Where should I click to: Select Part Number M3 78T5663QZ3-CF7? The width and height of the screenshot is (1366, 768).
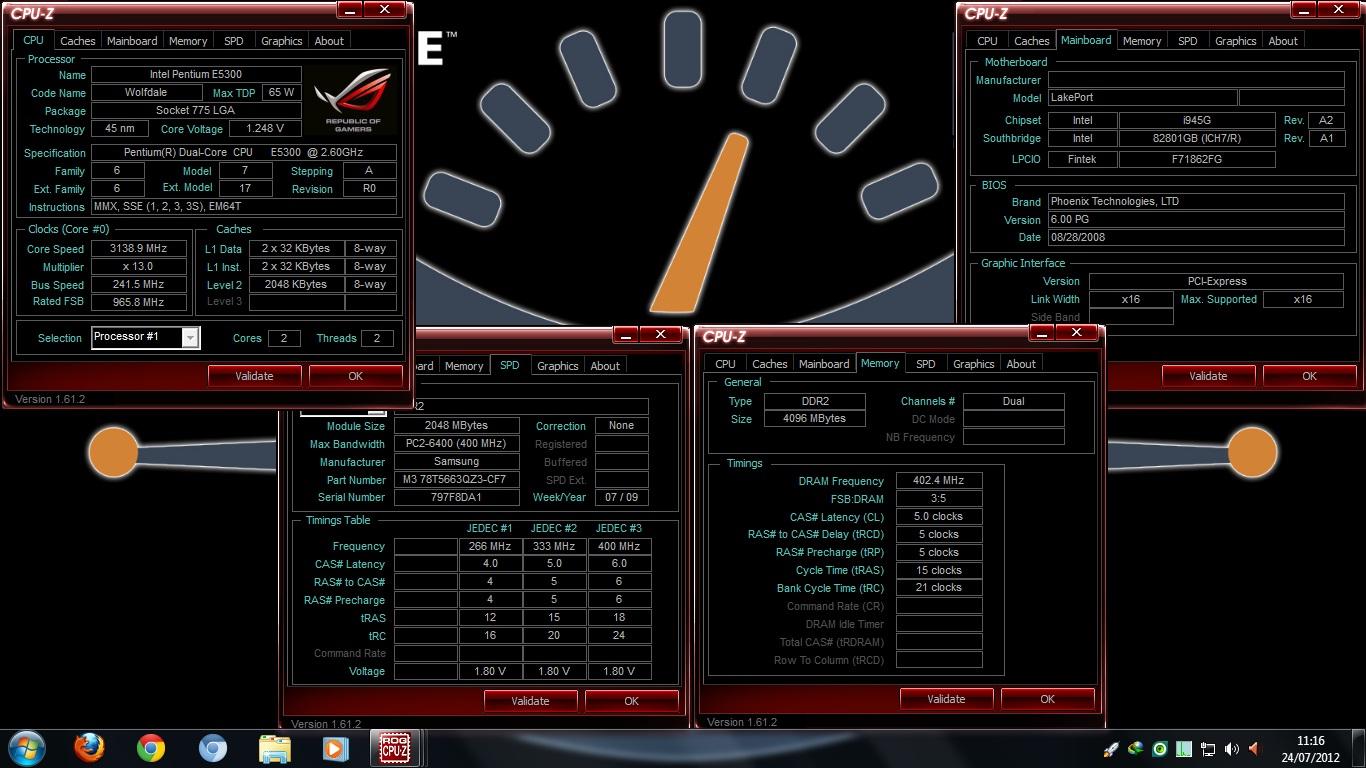click(x=456, y=480)
